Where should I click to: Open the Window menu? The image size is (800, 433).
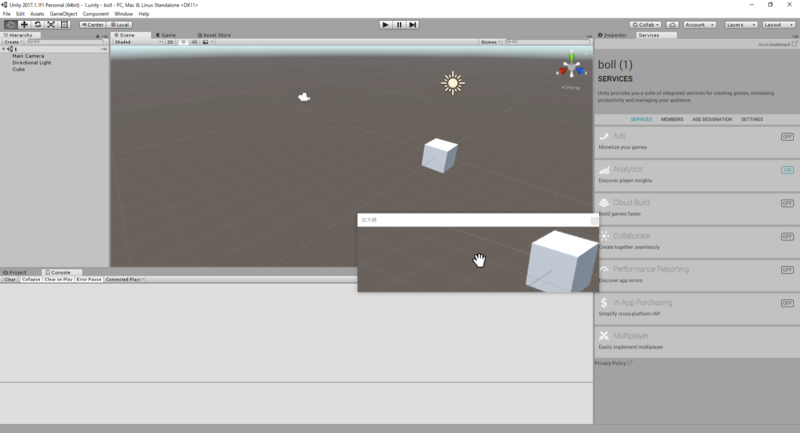123,14
